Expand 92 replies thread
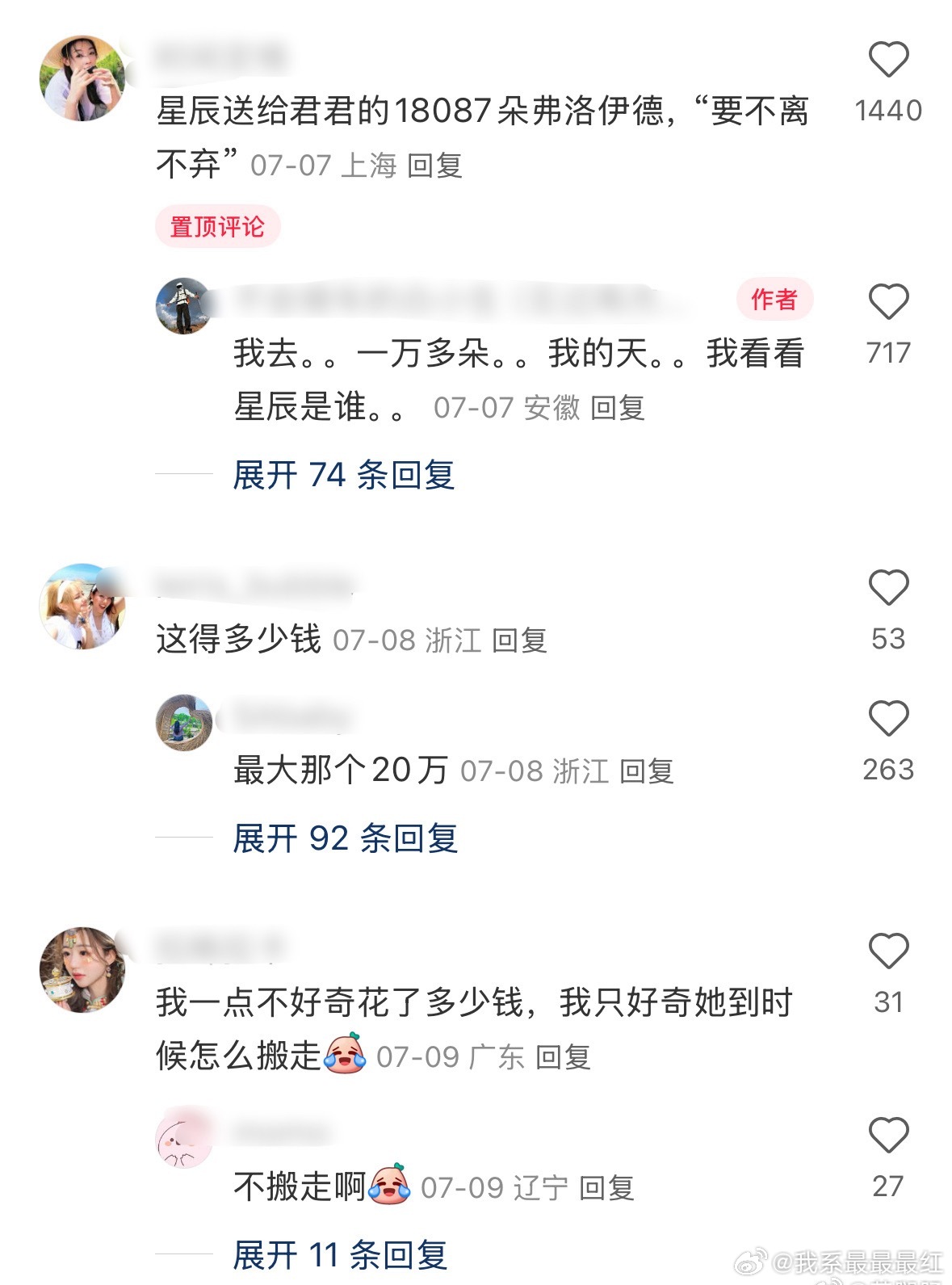This screenshot has height=1285, width=952. point(346,838)
